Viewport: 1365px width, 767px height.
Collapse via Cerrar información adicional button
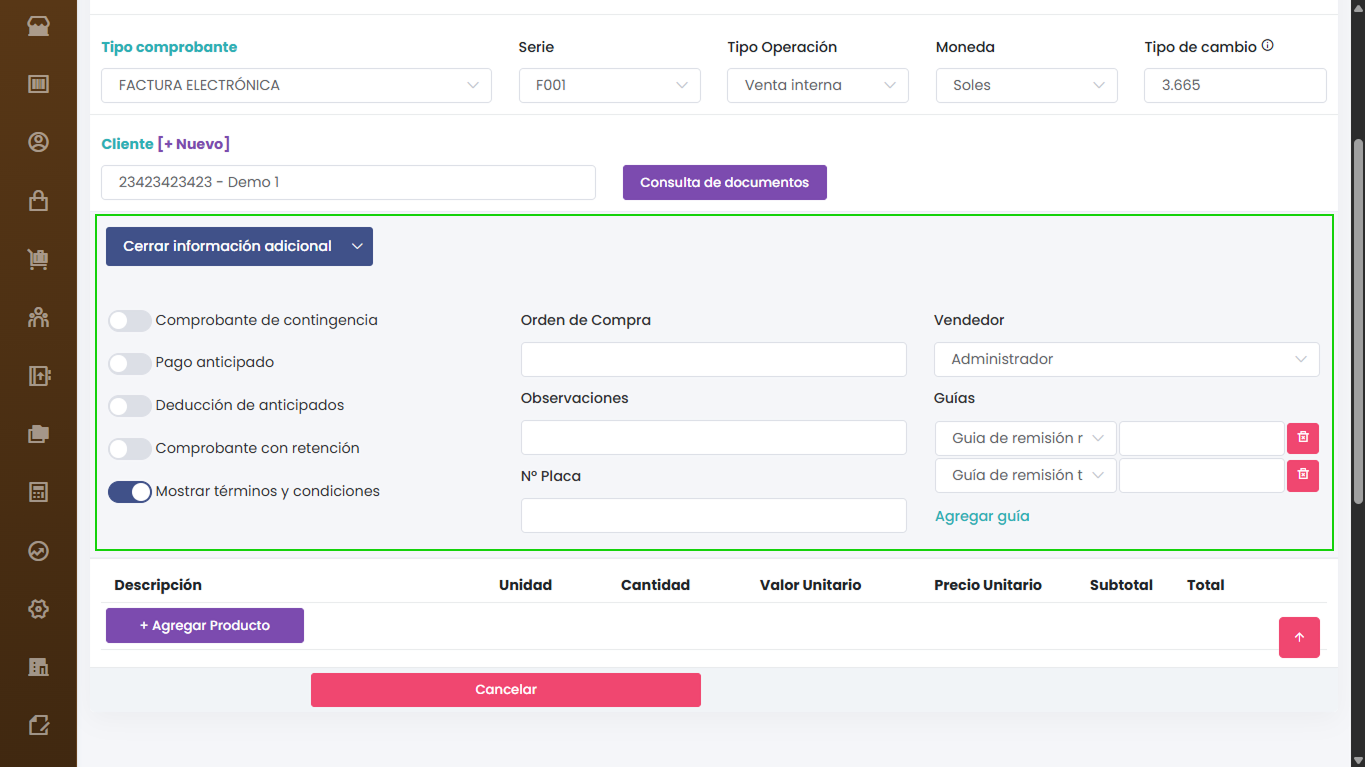click(239, 246)
